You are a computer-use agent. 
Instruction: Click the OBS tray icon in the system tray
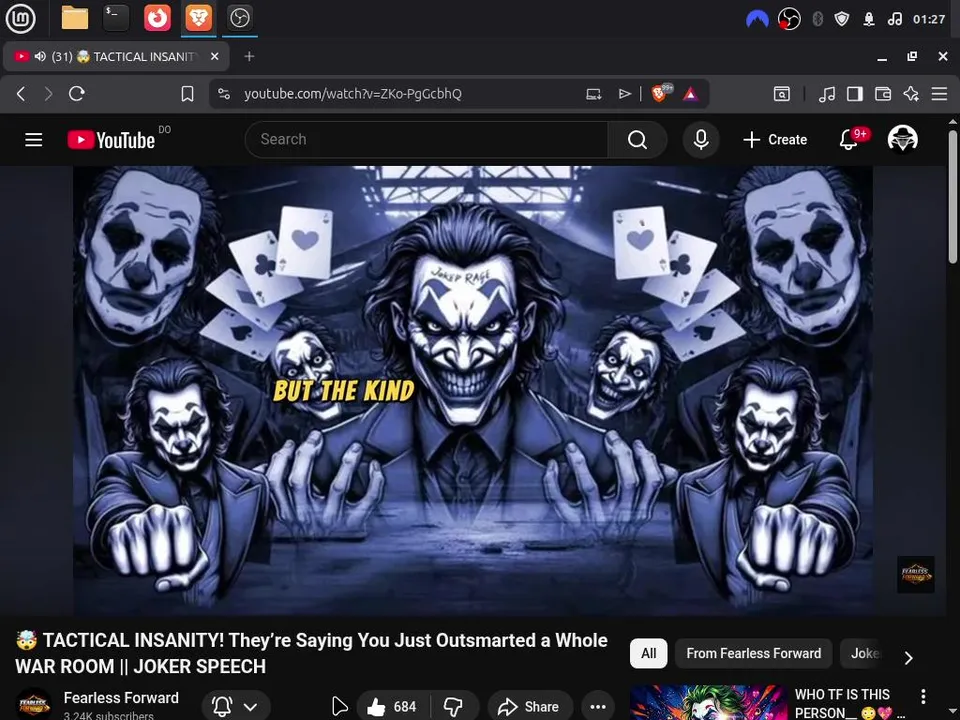789,19
